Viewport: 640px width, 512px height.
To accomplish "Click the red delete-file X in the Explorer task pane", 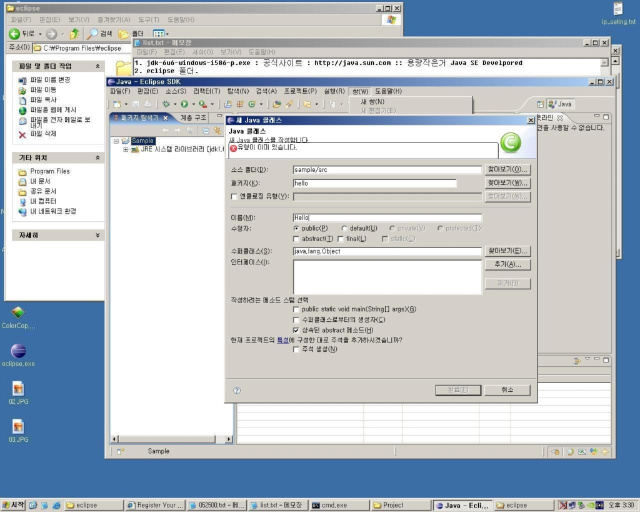I will tap(22, 134).
